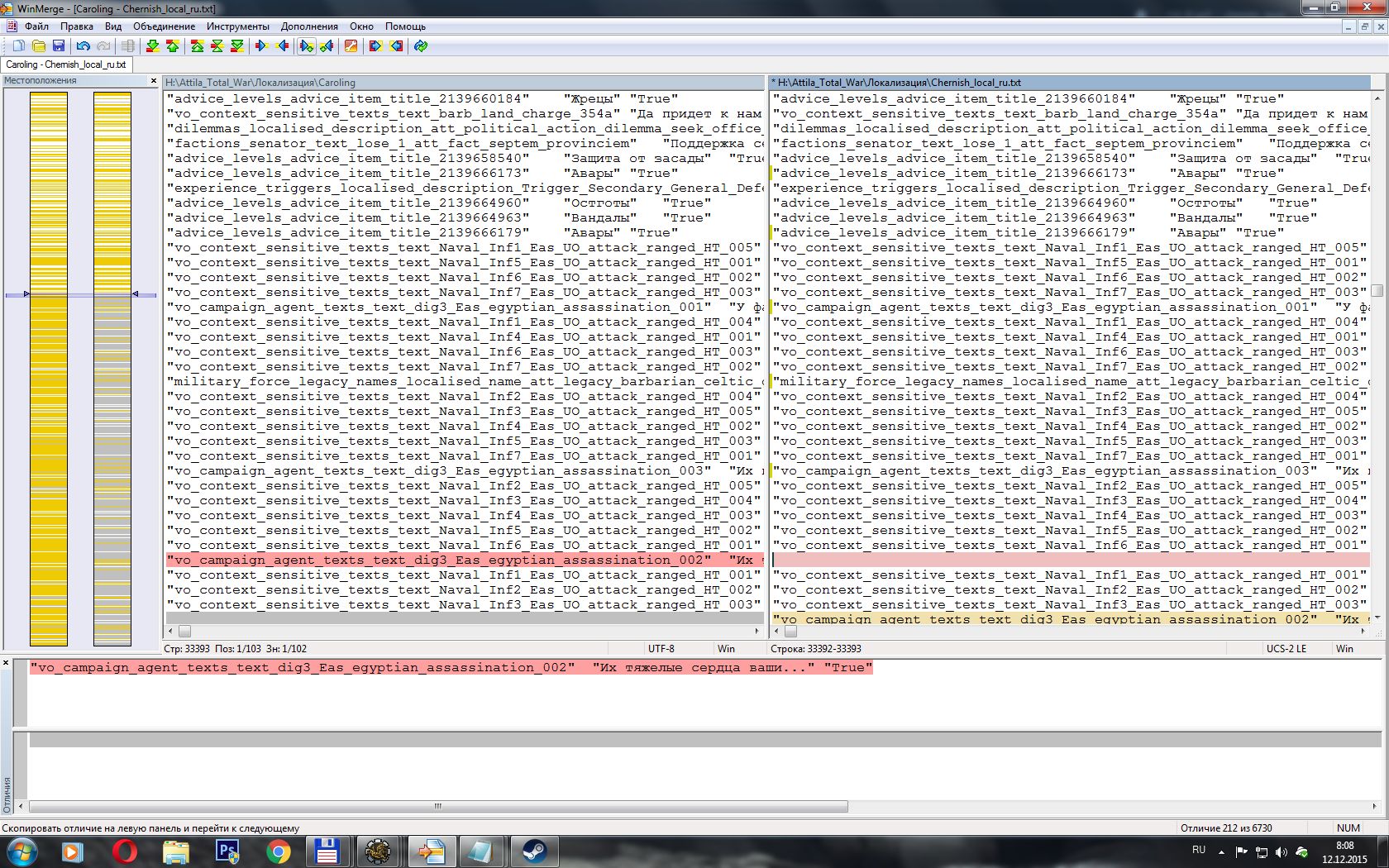Open the Файл menu

pos(36,26)
